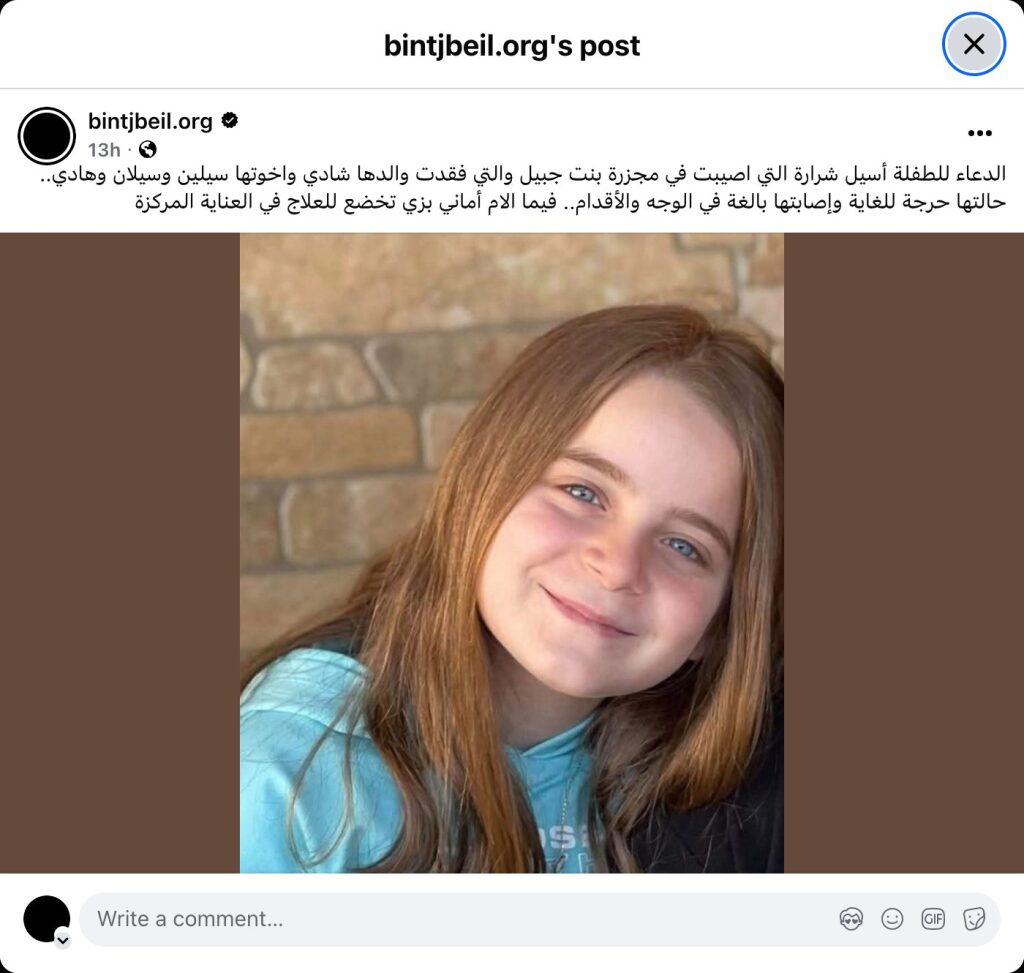The image size is (1024, 973).
Task: Click the brown margin right of photo
Action: point(904,552)
